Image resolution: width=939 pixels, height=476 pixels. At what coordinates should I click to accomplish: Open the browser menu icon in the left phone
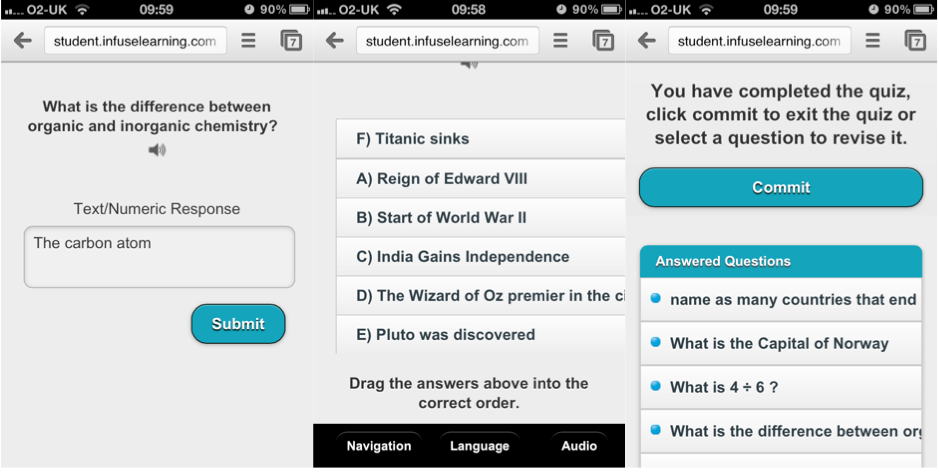pyautogui.click(x=248, y=41)
